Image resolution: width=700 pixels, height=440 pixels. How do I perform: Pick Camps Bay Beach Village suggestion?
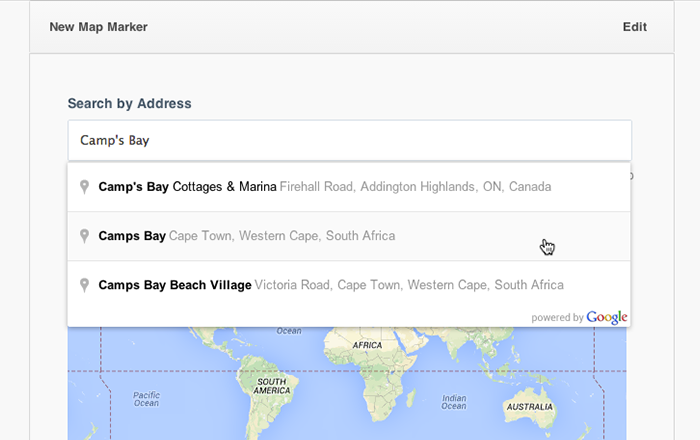pos(175,285)
